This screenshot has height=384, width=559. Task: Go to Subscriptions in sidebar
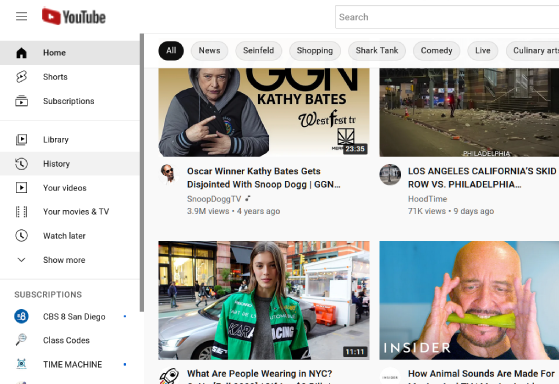pyautogui.click(x=70, y=101)
